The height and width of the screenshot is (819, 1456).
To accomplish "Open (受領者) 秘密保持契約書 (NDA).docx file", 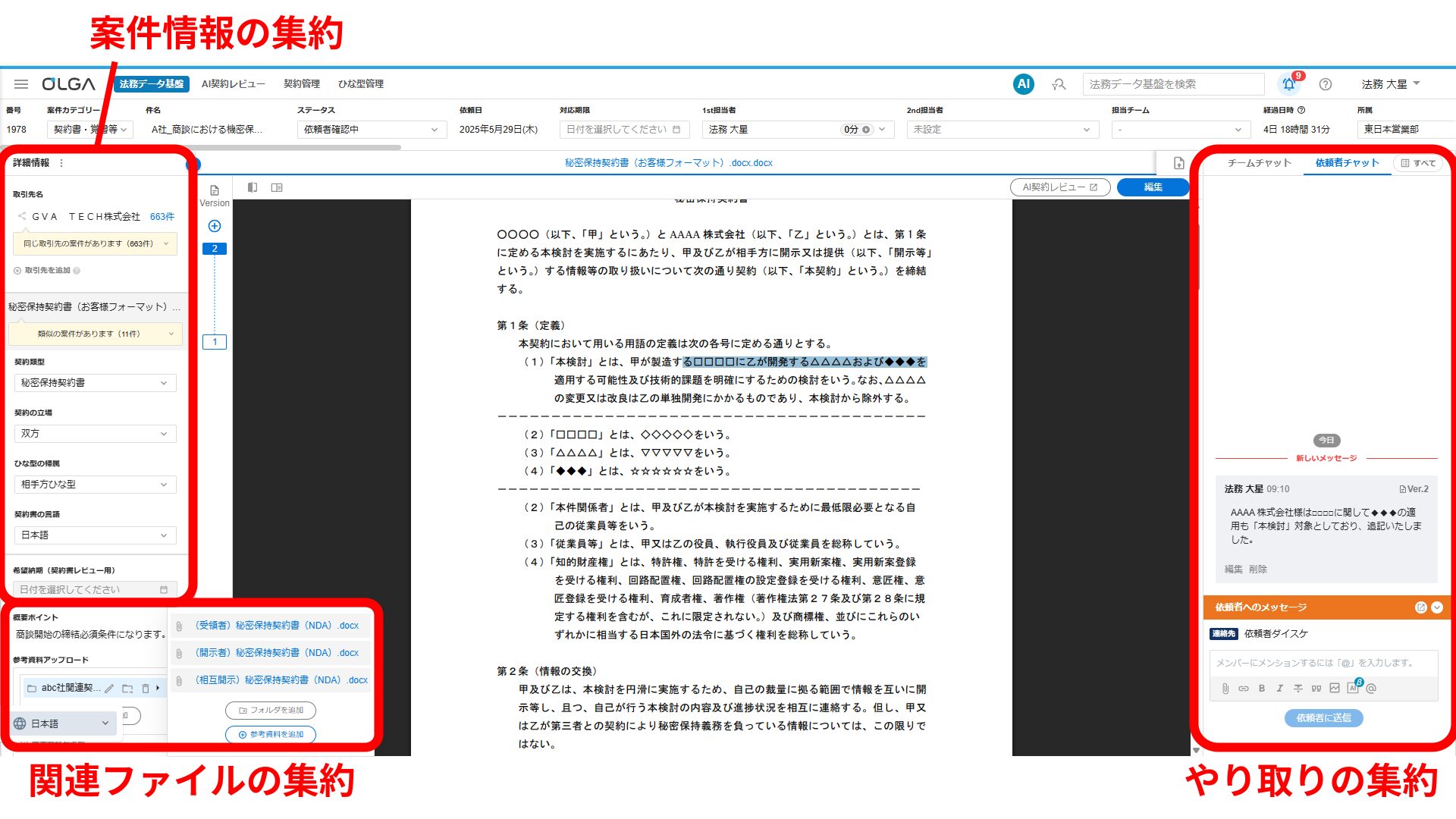I will [277, 626].
